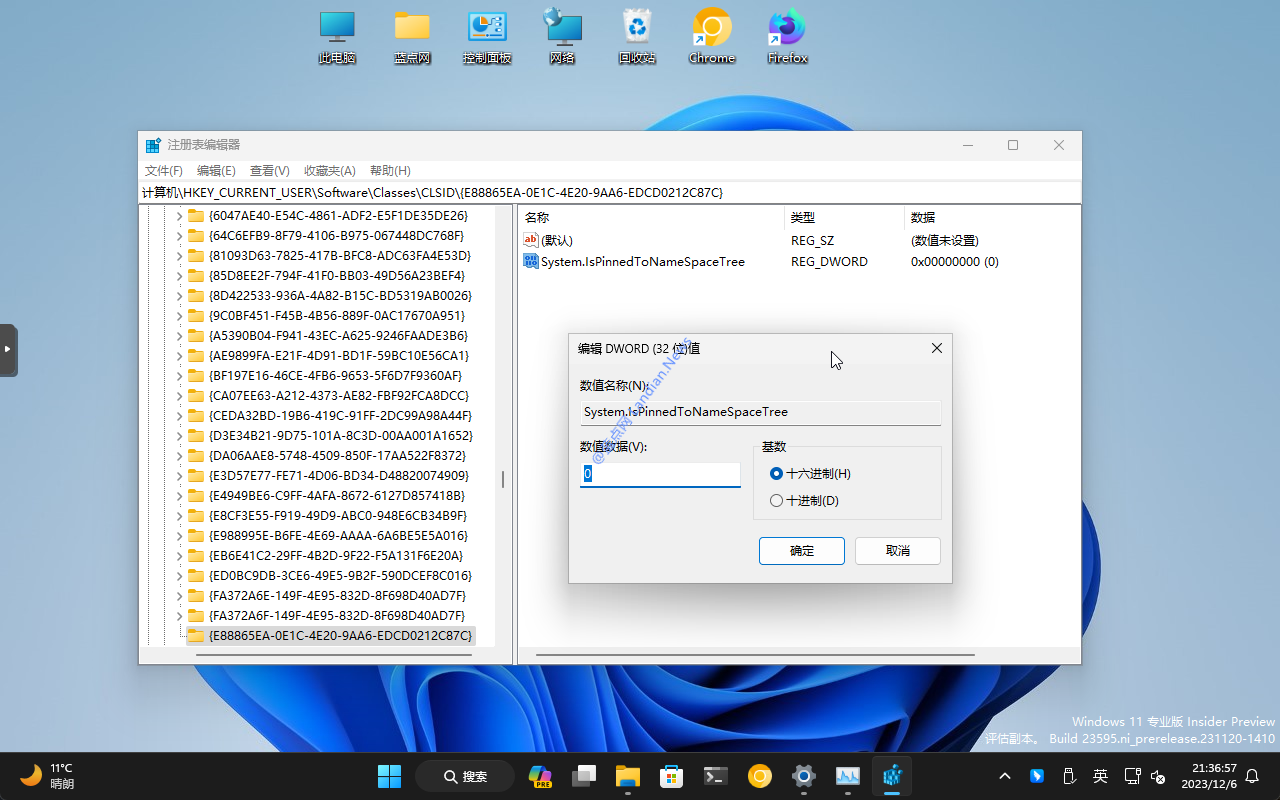Show hidden system tray icons chevron
Viewport: 1280px width, 800px height.
(1005, 776)
